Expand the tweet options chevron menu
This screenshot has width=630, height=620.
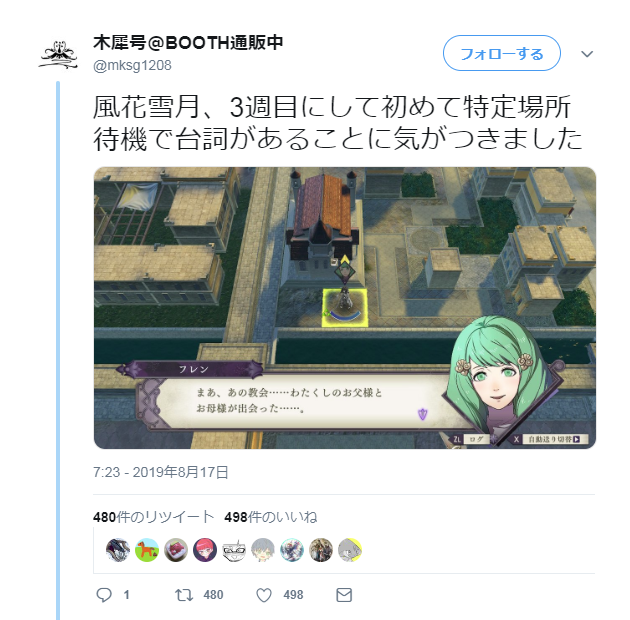click(x=587, y=54)
